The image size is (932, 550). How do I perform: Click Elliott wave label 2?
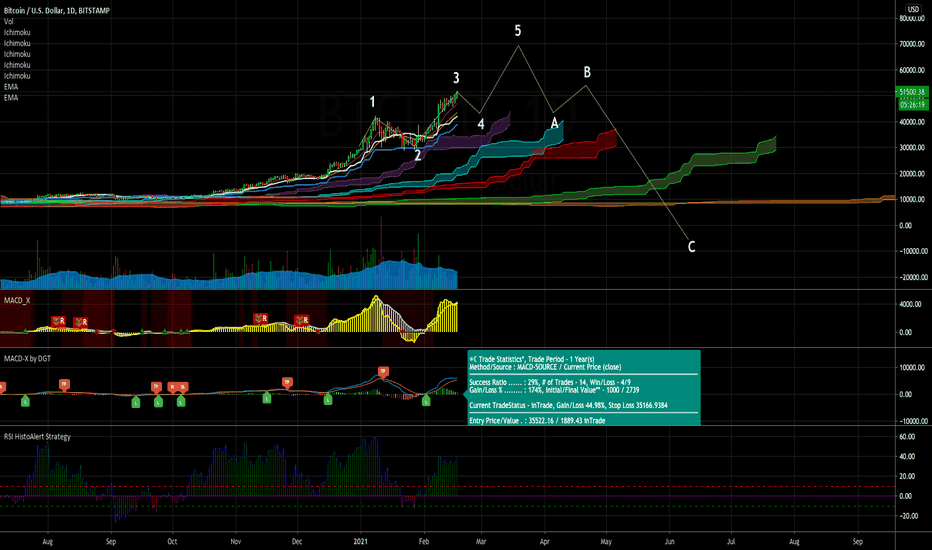point(418,156)
